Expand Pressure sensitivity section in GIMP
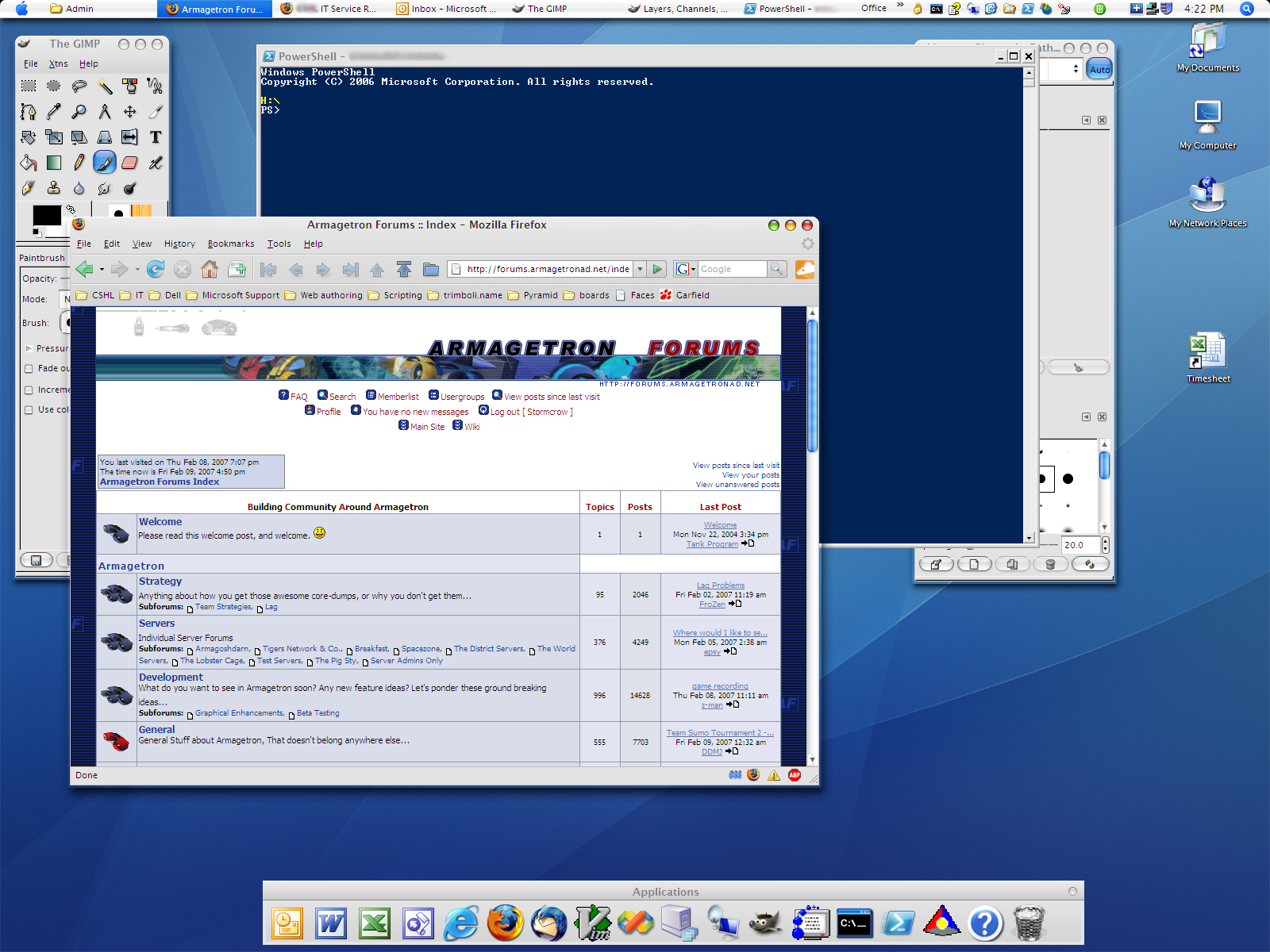This screenshot has width=1270, height=952. tap(29, 348)
